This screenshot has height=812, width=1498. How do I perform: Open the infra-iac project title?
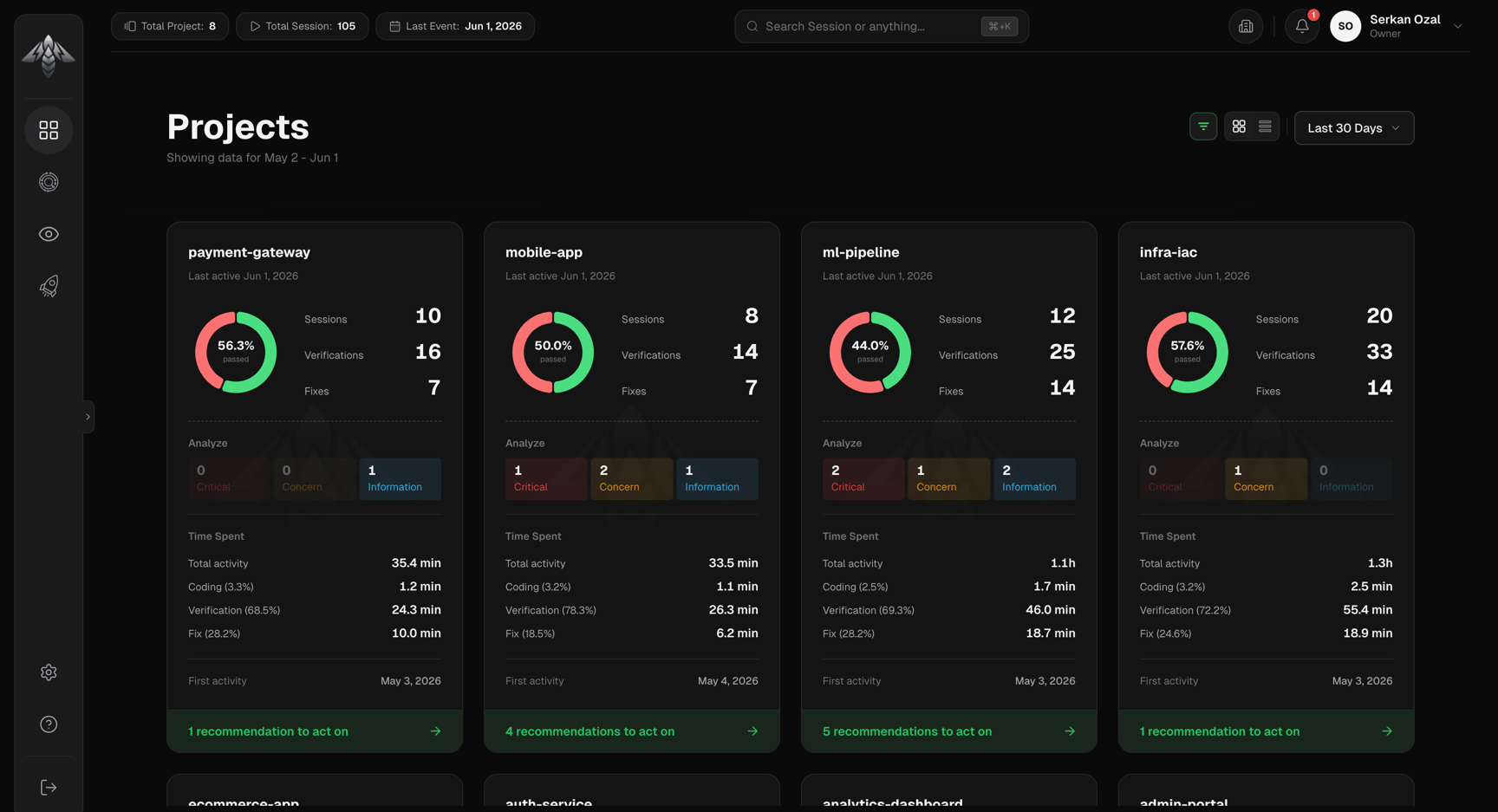(1169, 252)
